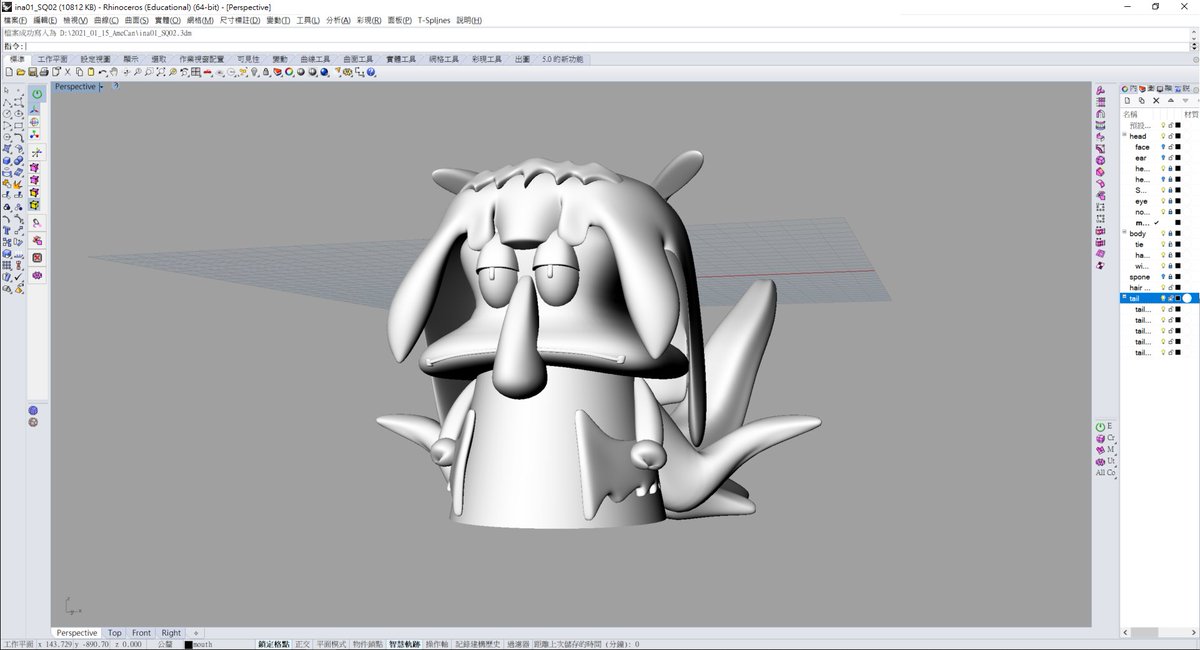Open the 說明(H) menu
The width and height of the screenshot is (1200, 650).
(468, 20)
